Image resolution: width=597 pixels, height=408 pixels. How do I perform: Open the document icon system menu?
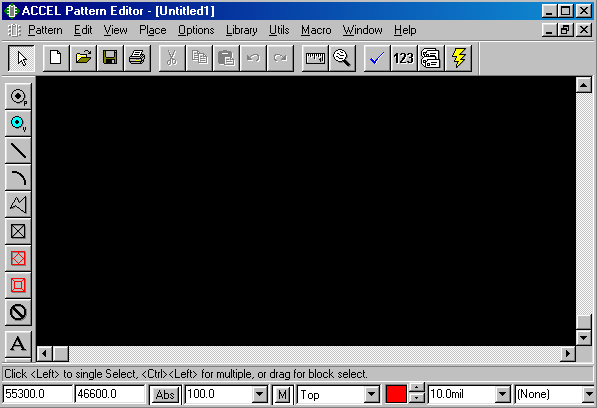click(14, 30)
